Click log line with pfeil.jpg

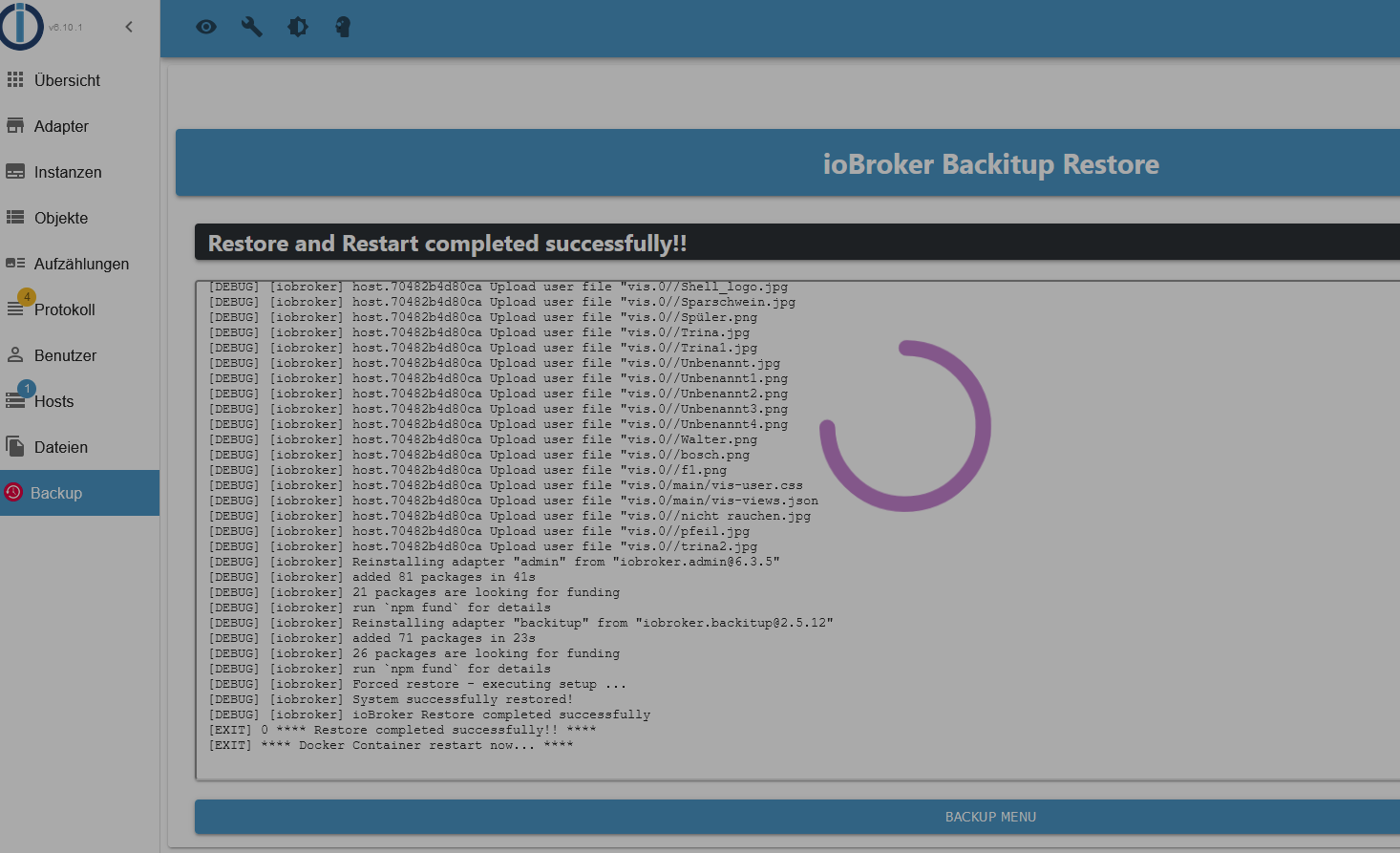479,531
